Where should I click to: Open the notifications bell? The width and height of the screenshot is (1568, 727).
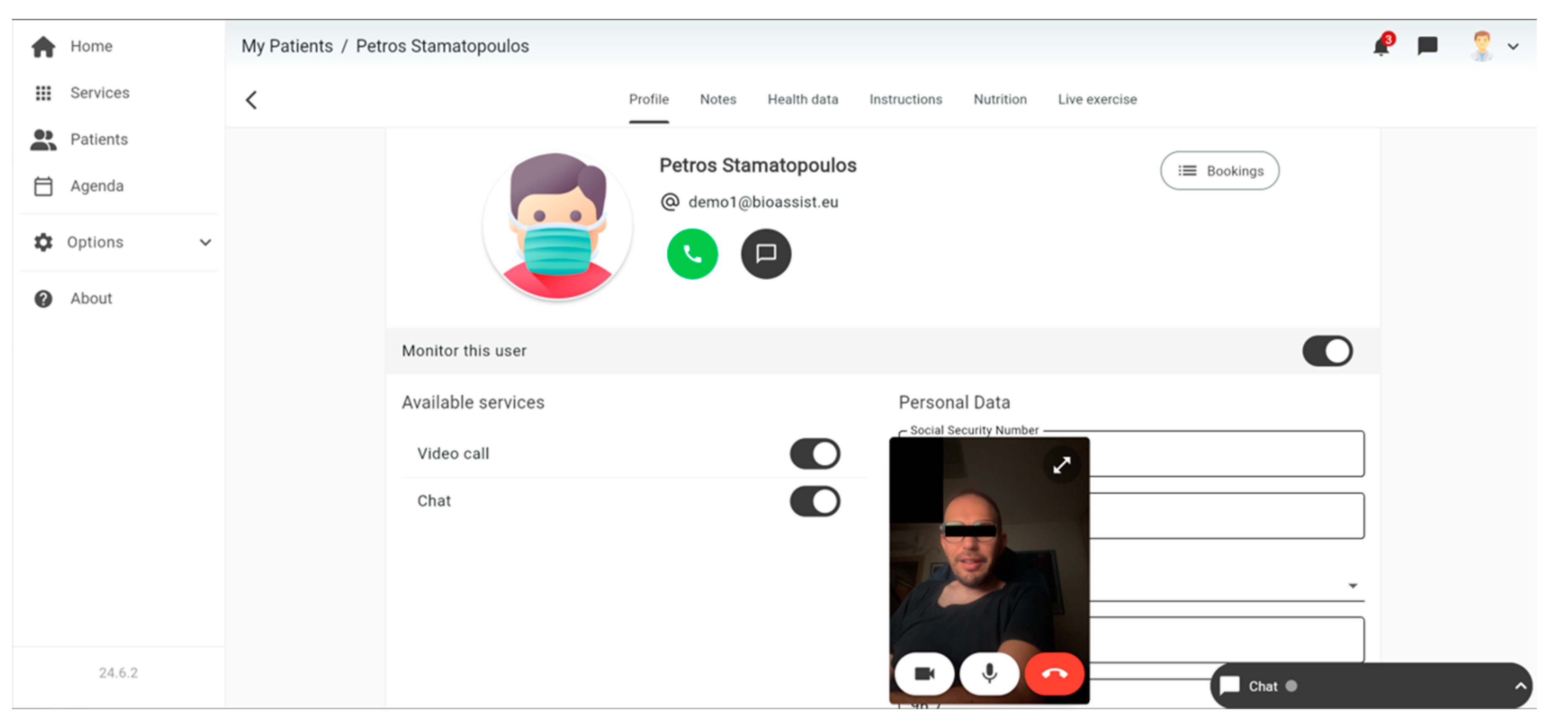pos(1380,46)
